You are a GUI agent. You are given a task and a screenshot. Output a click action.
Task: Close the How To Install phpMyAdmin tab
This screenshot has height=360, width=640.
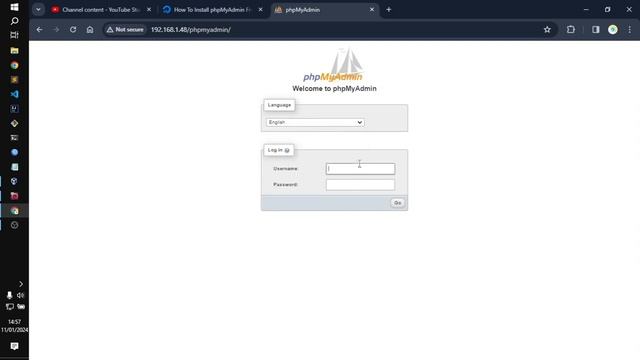click(x=260, y=9)
